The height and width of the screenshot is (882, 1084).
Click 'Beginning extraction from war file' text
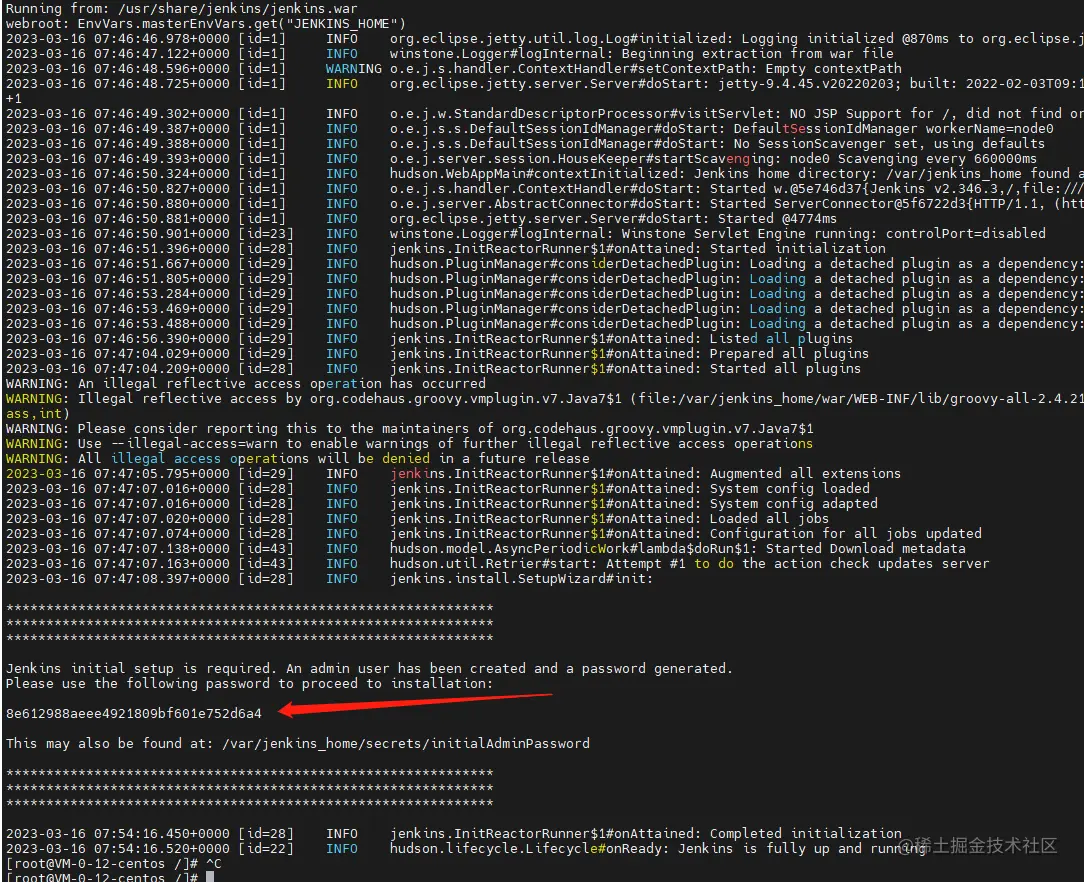click(x=757, y=54)
